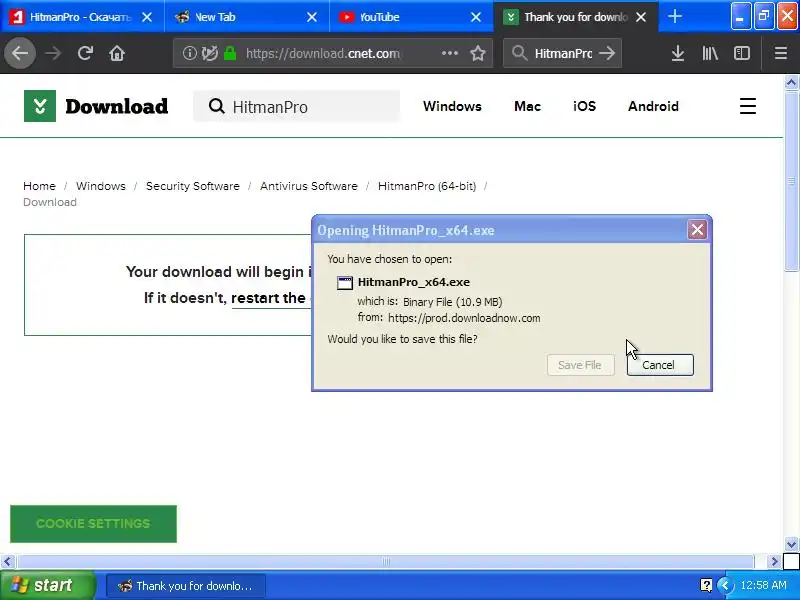Close the Opening HitmanPro_x64.exe dialog
800x600 pixels.
pos(697,230)
